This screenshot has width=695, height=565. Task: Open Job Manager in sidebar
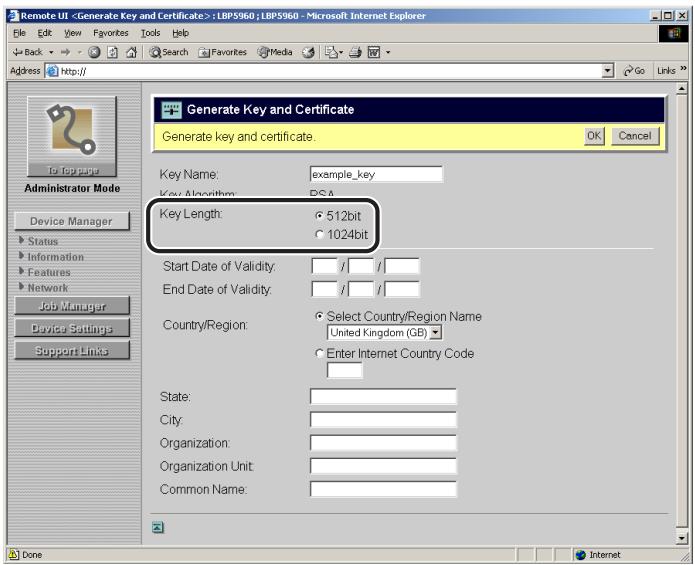tap(72, 306)
